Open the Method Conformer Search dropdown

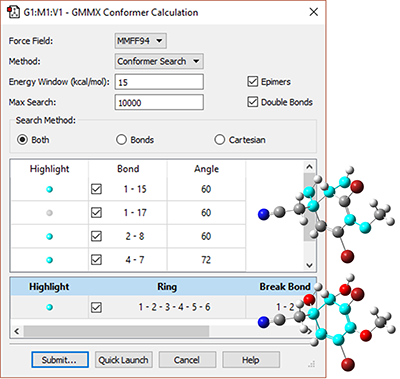(x=159, y=61)
